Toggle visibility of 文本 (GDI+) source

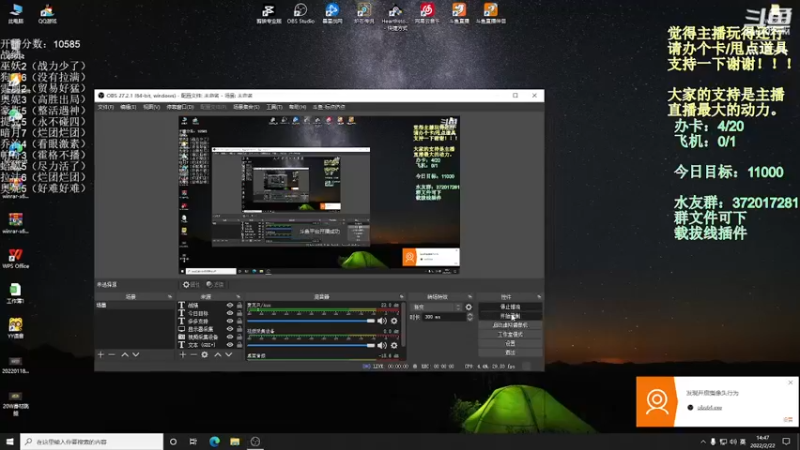(x=230, y=345)
